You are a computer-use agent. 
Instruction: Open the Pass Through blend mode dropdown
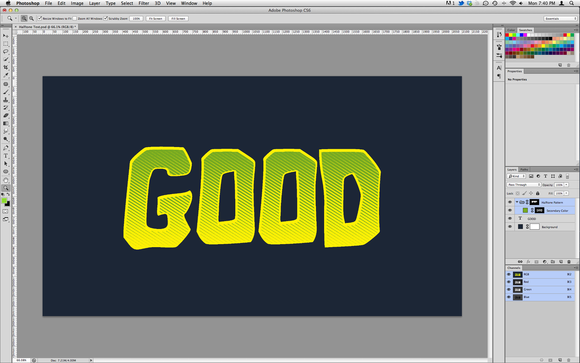tap(524, 185)
